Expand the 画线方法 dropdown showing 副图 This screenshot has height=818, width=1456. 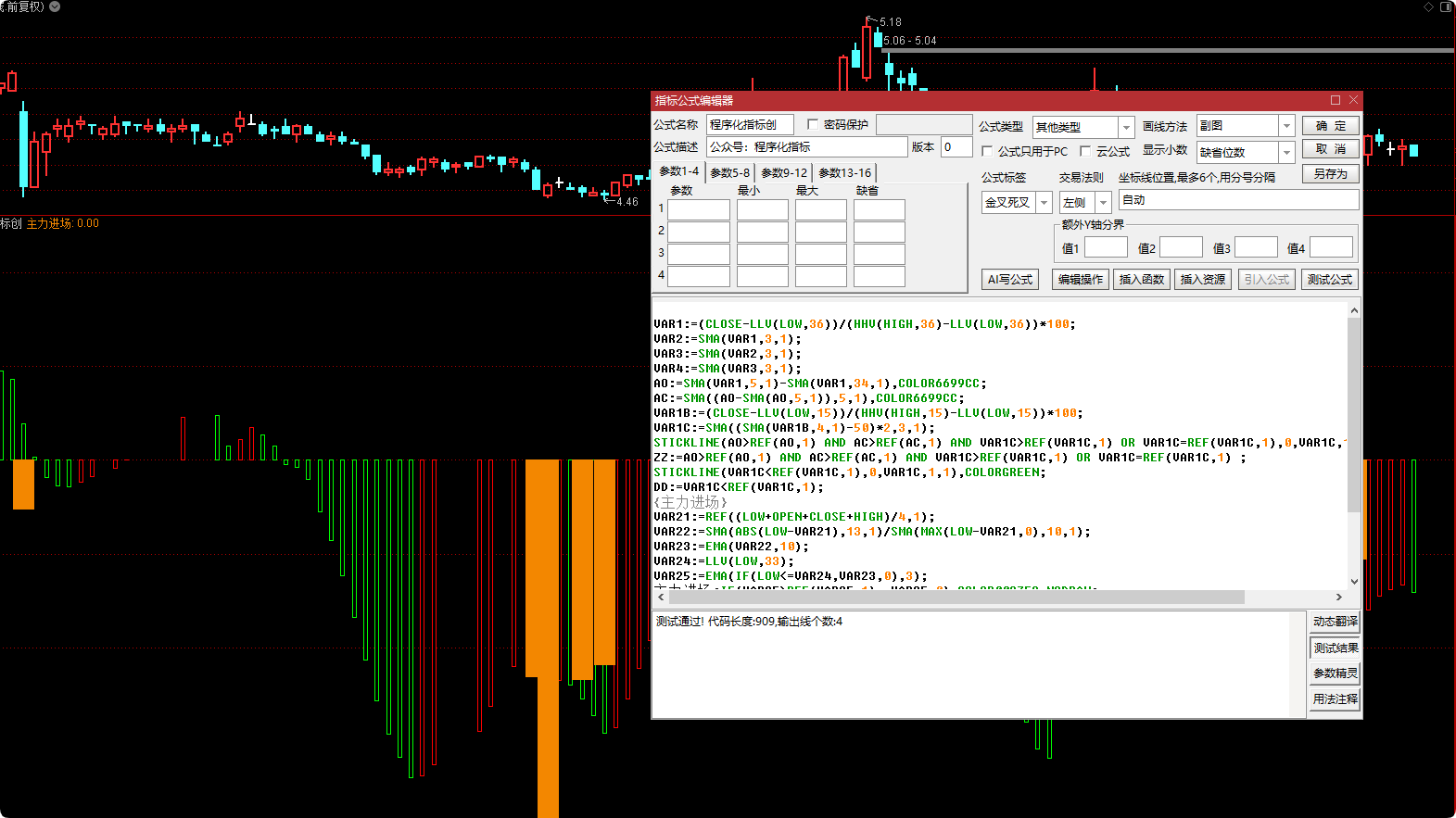(x=1286, y=126)
